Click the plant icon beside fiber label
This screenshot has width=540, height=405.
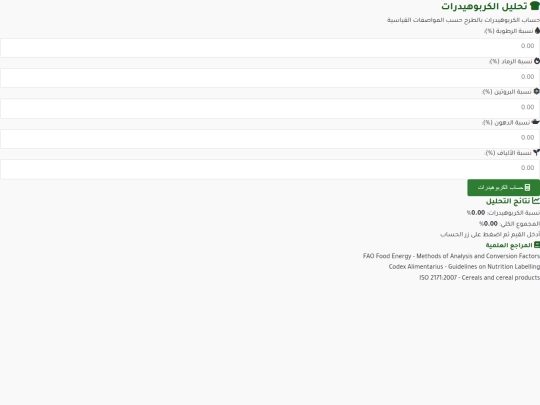tap(537, 152)
